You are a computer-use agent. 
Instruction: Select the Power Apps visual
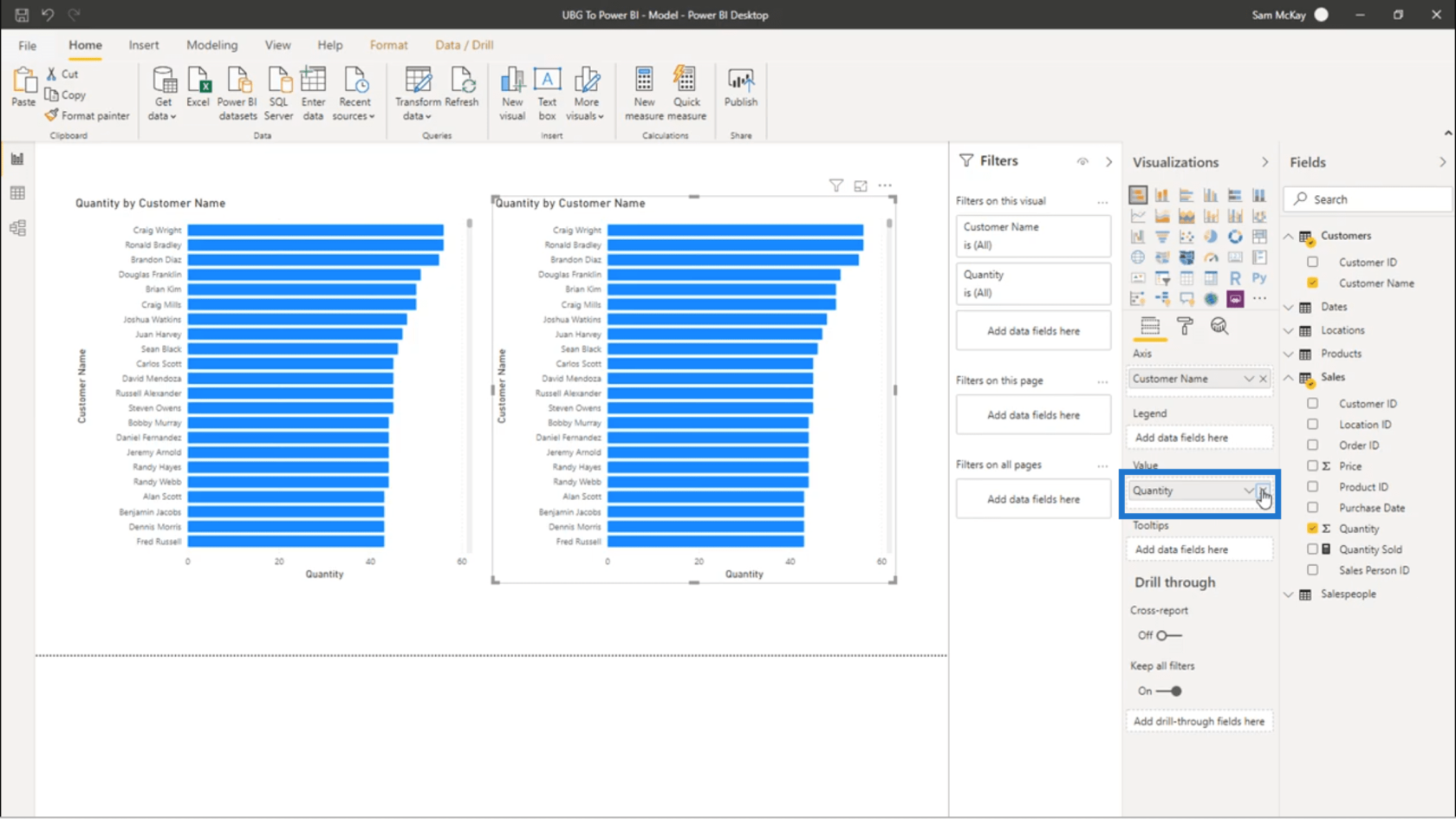(1235, 299)
